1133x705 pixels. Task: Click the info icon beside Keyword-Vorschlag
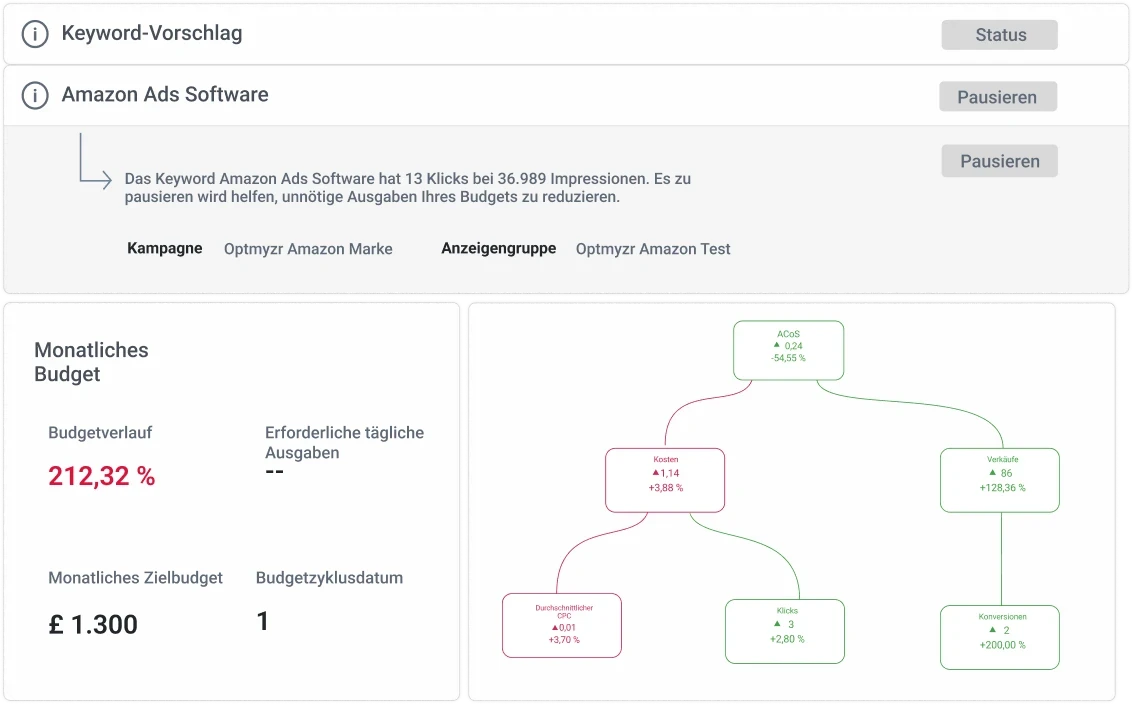click(x=37, y=32)
